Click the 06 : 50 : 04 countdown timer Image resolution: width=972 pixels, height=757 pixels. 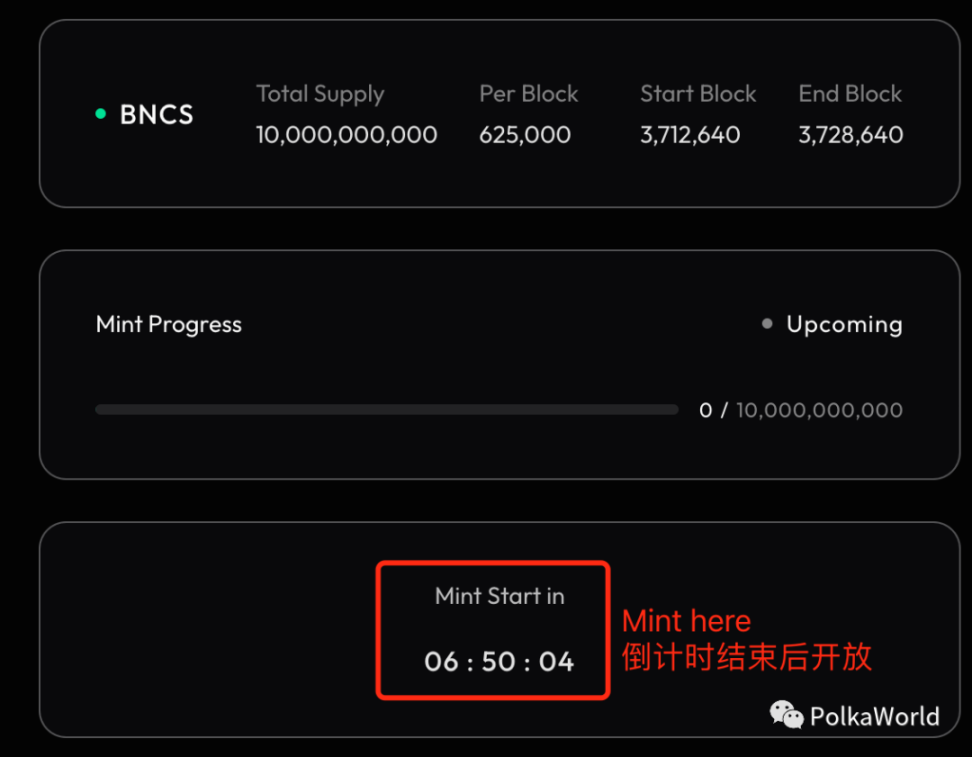click(x=499, y=661)
